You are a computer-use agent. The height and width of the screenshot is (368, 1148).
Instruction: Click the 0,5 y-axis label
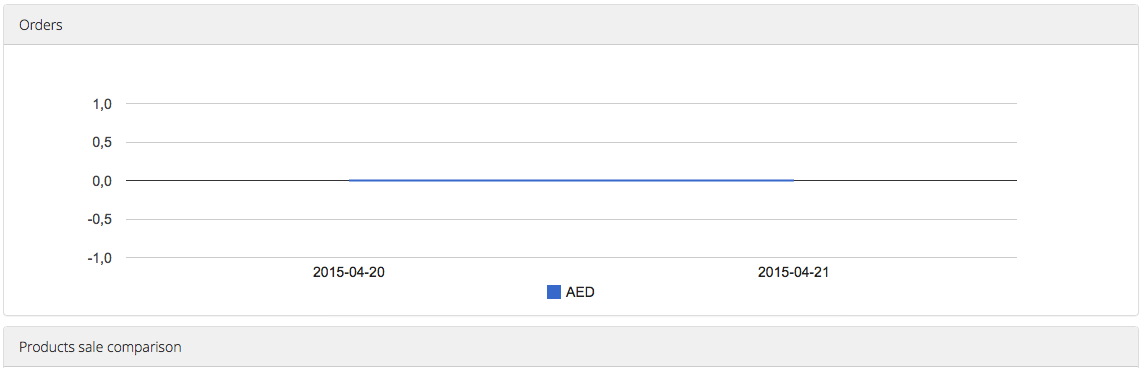point(102,143)
